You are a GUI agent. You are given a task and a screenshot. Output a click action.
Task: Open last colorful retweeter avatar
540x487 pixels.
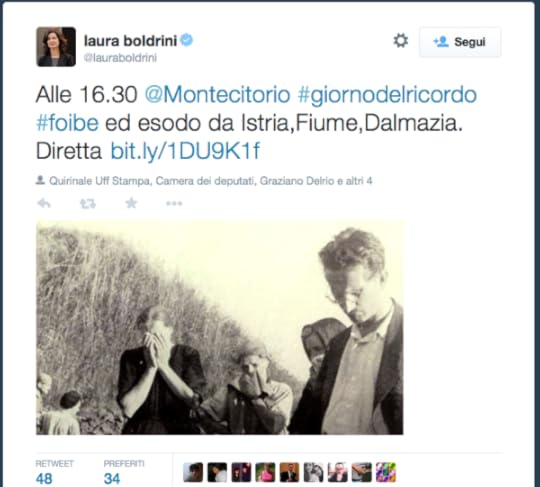pos(386,472)
